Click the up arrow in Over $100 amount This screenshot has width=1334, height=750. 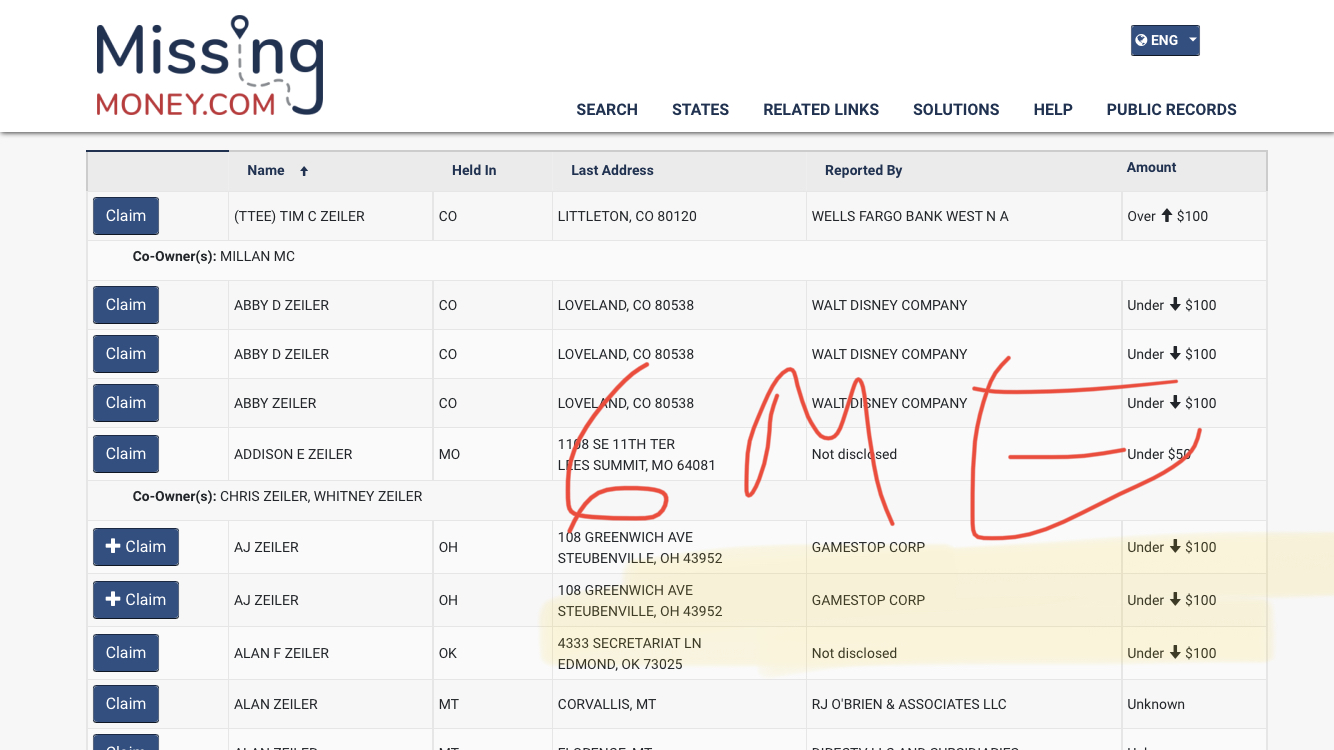[x=1166, y=216]
